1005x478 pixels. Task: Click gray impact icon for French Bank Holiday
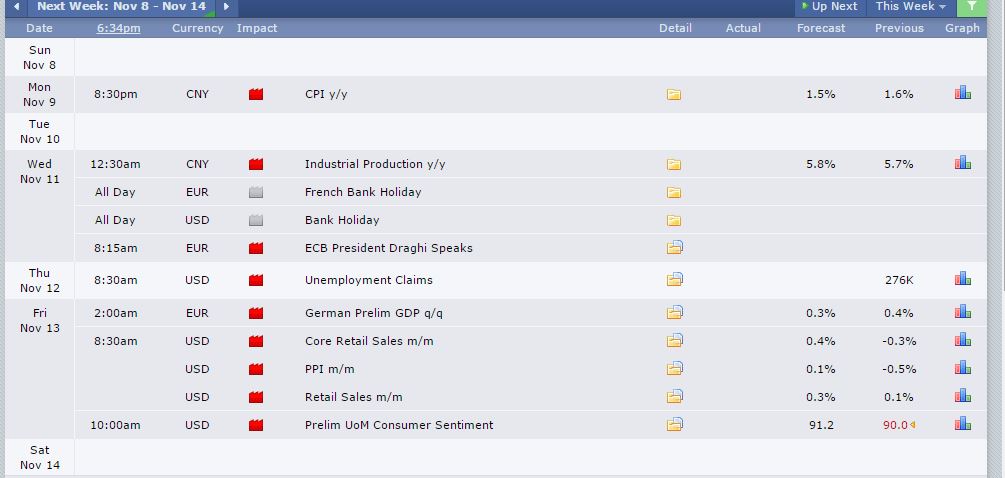pos(256,192)
